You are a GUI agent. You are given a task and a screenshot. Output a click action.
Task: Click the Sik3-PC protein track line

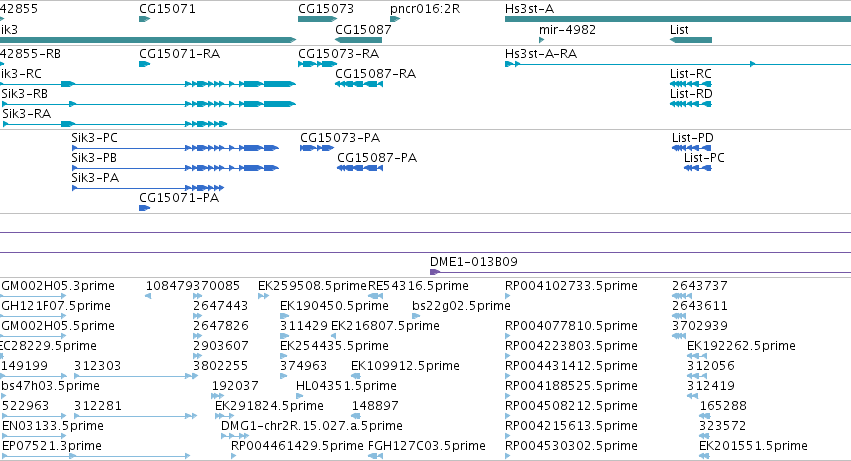pyautogui.click(x=175, y=148)
